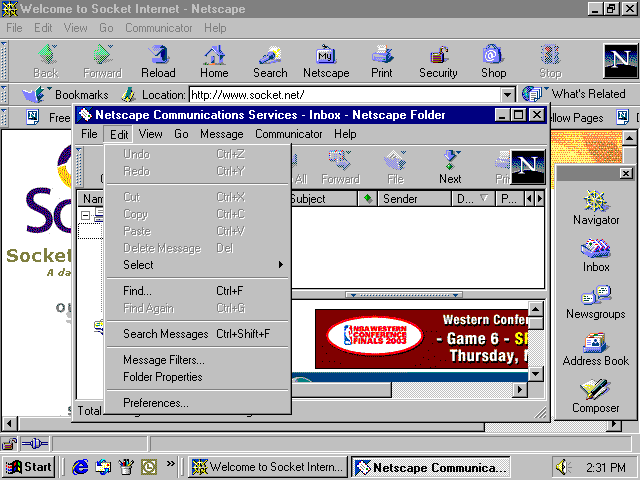Open the Bookmarks icon menu
Screen dimensions: 640x480
[x=35, y=95]
